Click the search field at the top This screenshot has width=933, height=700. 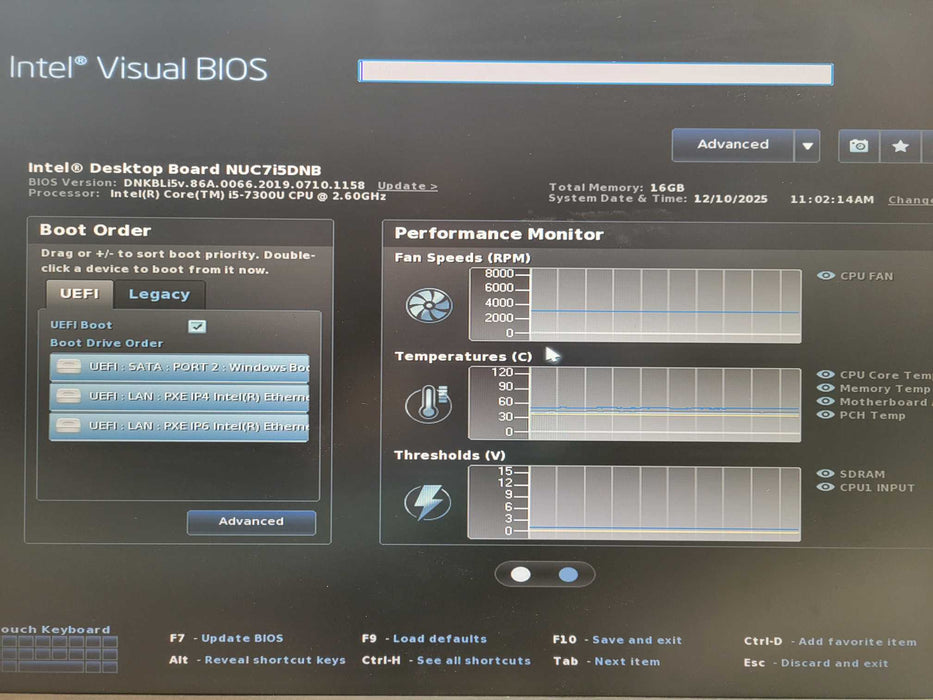click(x=594, y=72)
